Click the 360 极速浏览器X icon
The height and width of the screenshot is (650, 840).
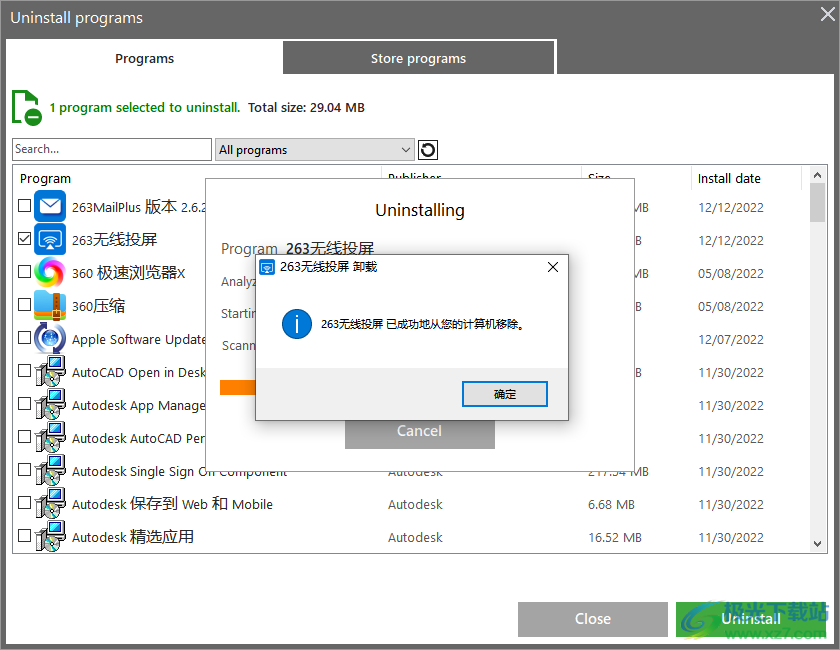pos(50,272)
